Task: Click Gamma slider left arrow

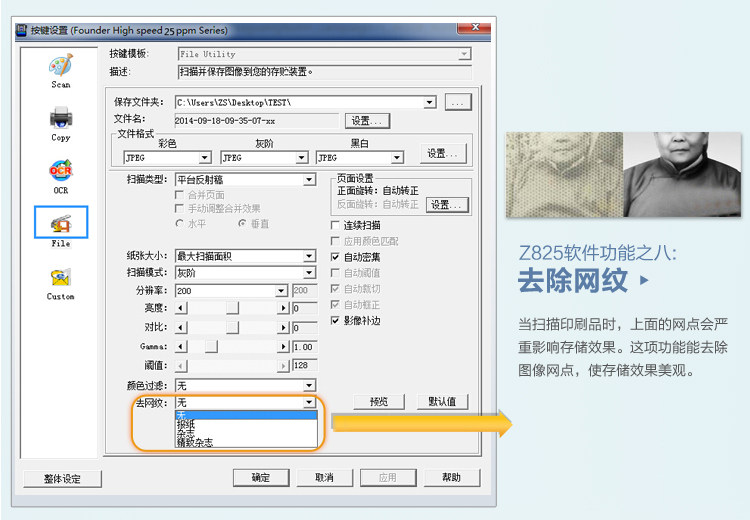Action: pyautogui.click(x=180, y=346)
